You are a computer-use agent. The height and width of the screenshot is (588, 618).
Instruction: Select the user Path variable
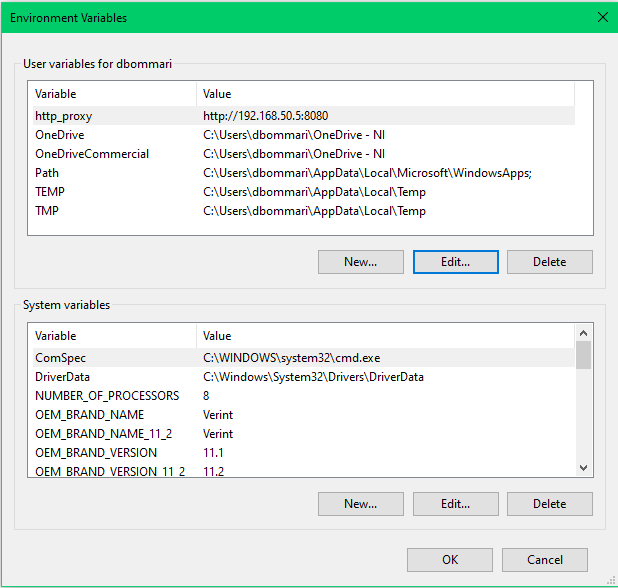point(303,173)
